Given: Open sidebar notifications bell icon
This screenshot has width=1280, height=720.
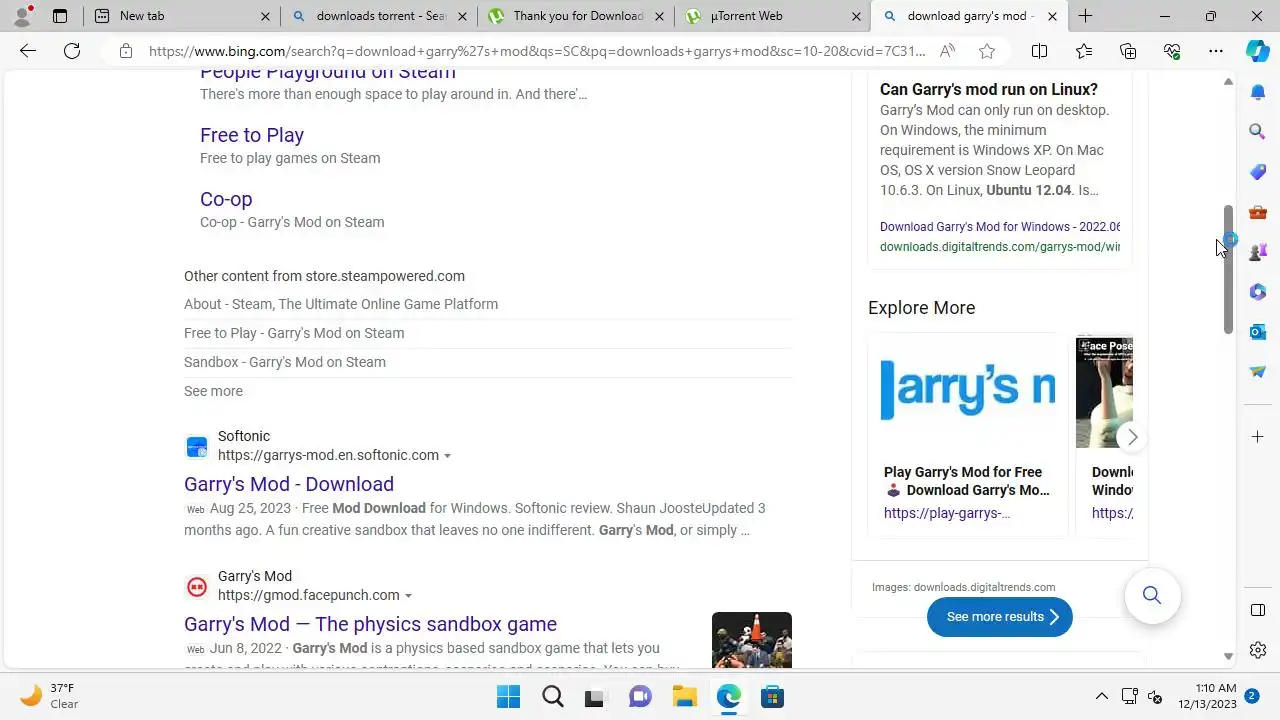Looking at the screenshot, I should pyautogui.click(x=1258, y=92).
